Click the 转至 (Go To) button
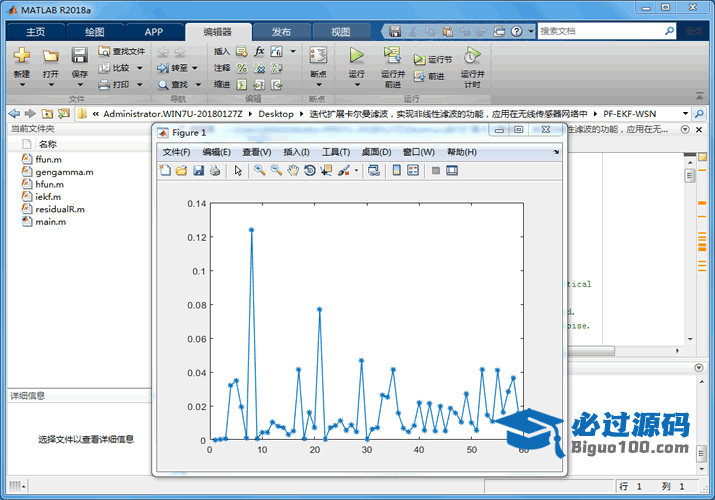 [172, 68]
